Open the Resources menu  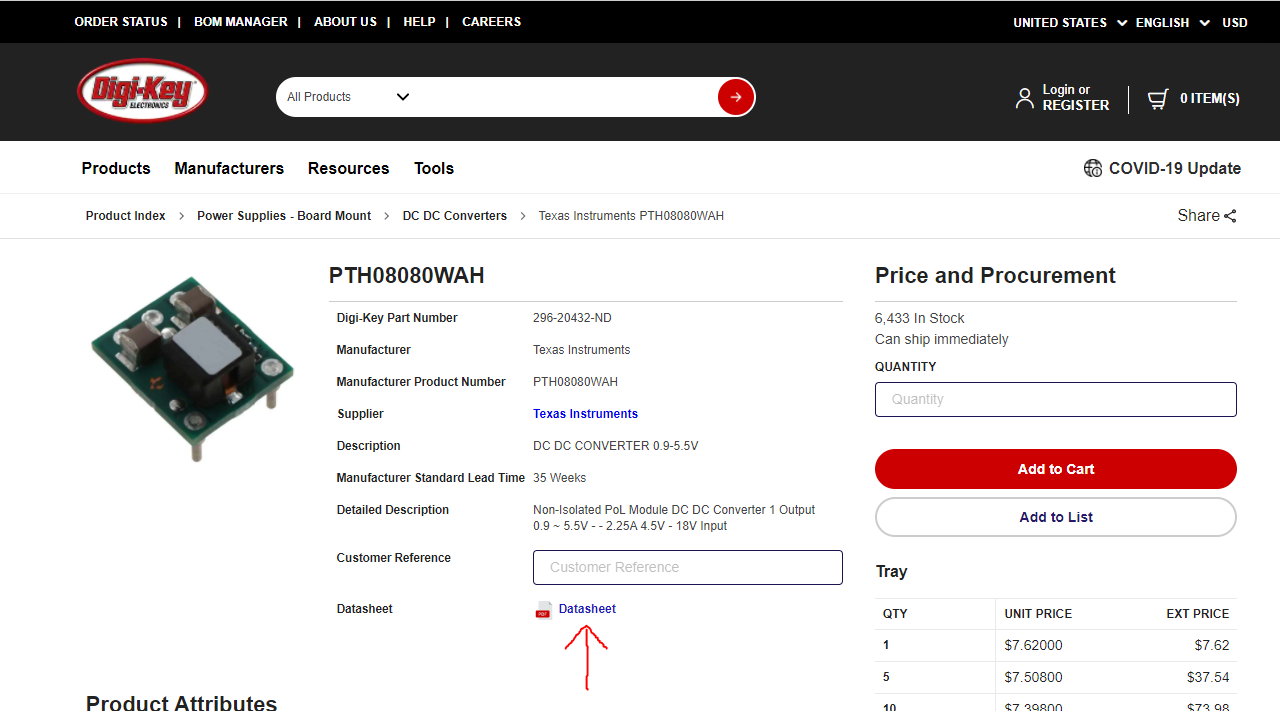(x=348, y=168)
